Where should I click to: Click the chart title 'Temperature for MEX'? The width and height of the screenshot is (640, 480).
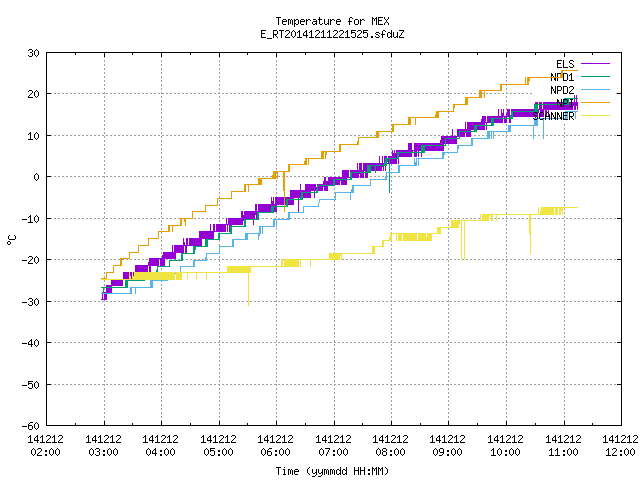click(x=332, y=21)
